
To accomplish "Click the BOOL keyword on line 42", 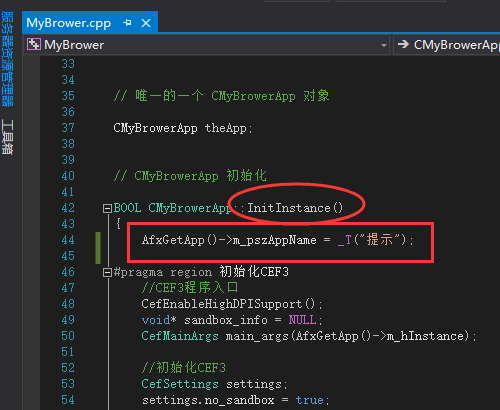I will pos(127,208).
